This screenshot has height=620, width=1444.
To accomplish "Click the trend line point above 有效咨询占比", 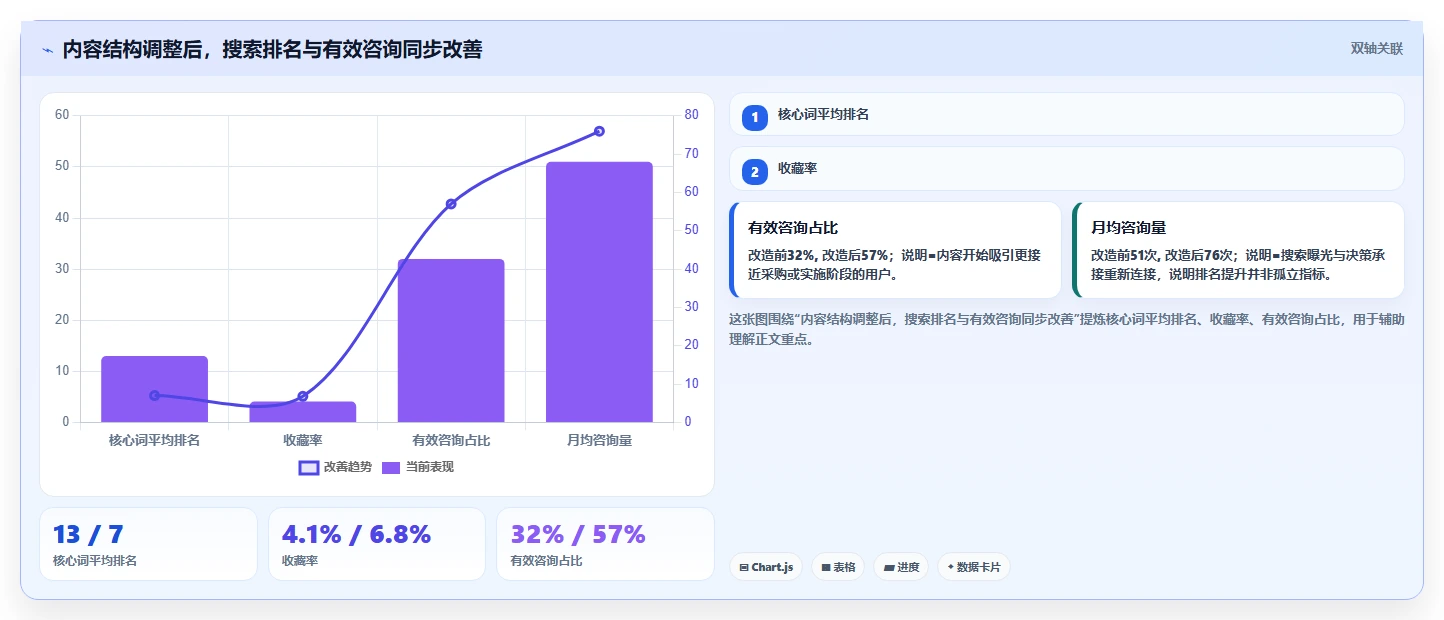I will pos(451,204).
